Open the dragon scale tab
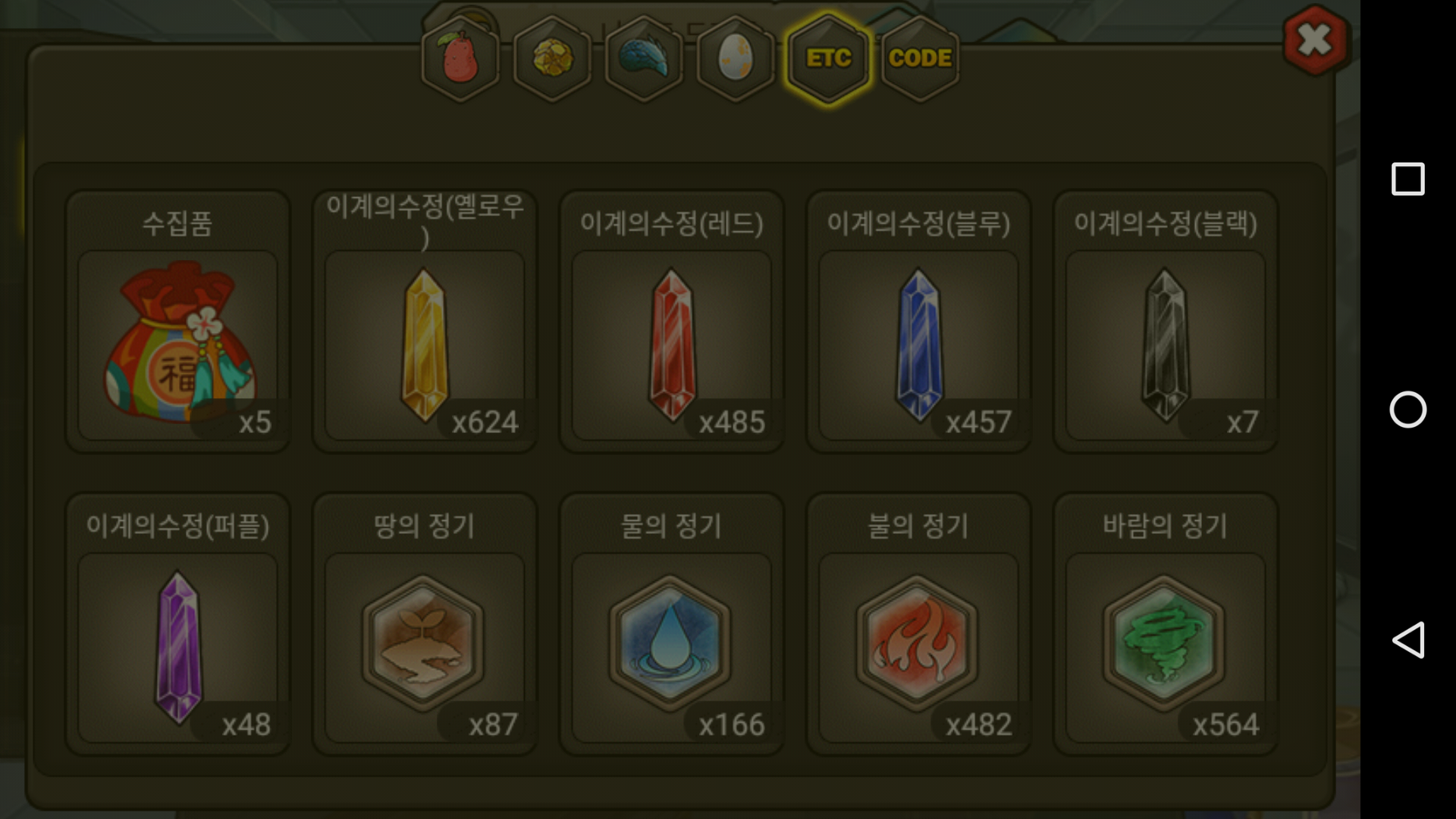Screen dimensions: 1456x819 [x=644, y=58]
